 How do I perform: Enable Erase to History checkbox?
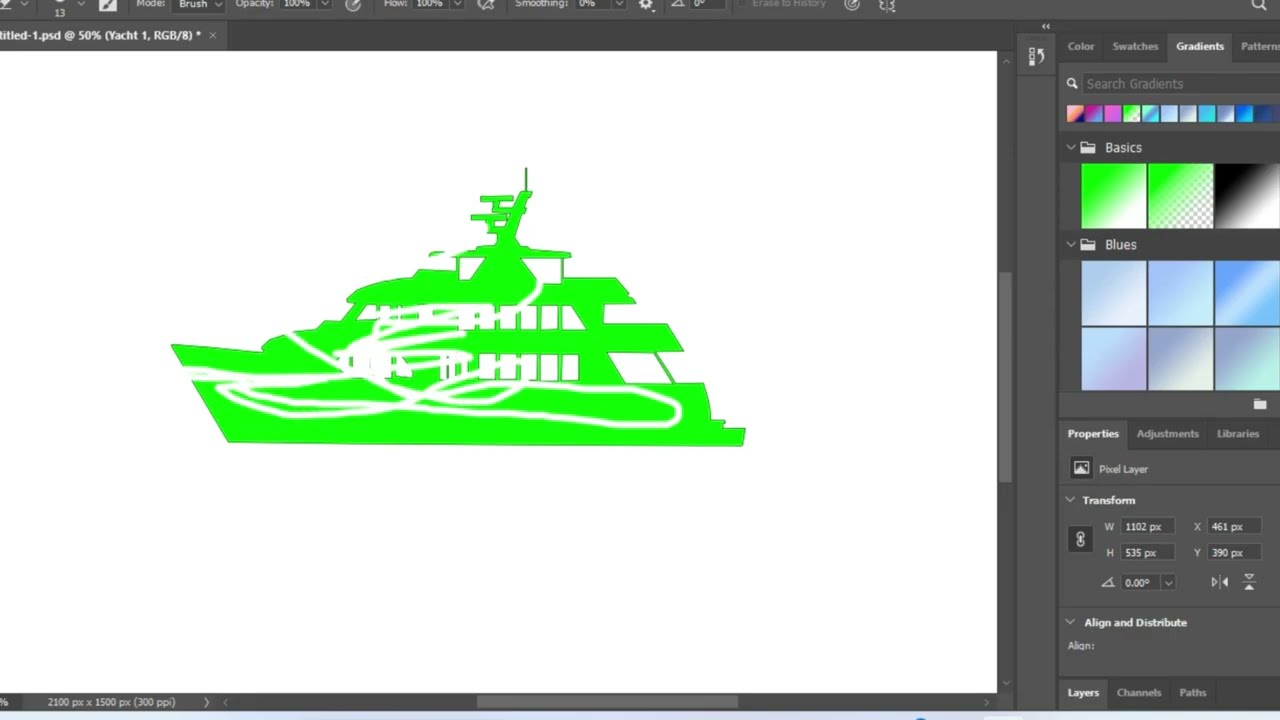point(743,4)
